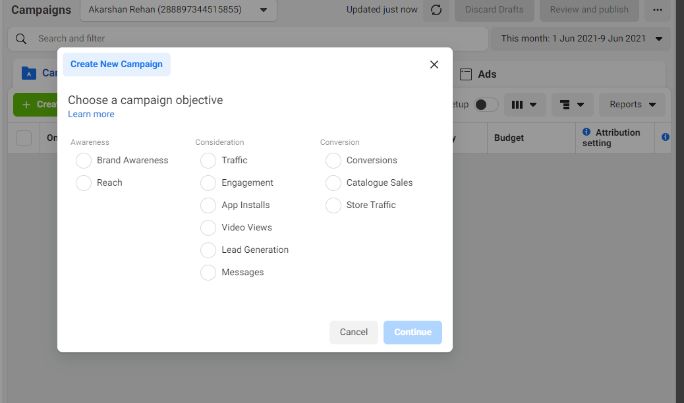Close the Create New Campaign dialog
The width and height of the screenshot is (684, 403).
pyautogui.click(x=433, y=64)
